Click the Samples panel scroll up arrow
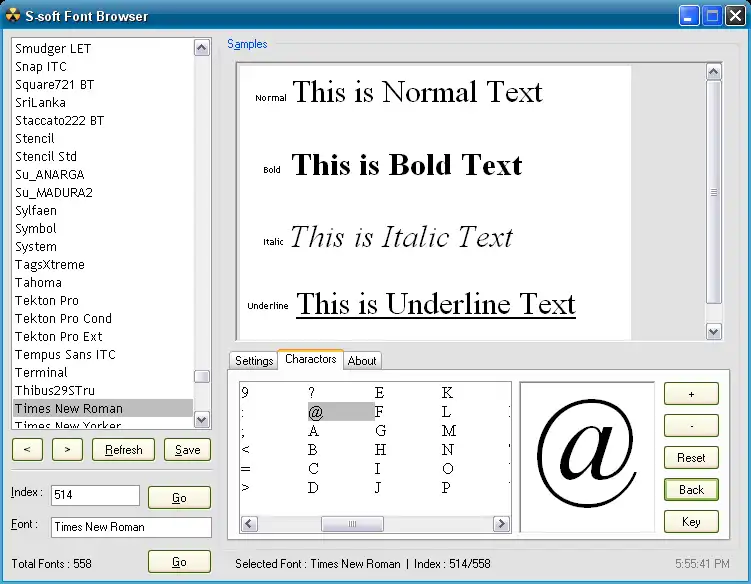751x584 pixels. [714, 72]
